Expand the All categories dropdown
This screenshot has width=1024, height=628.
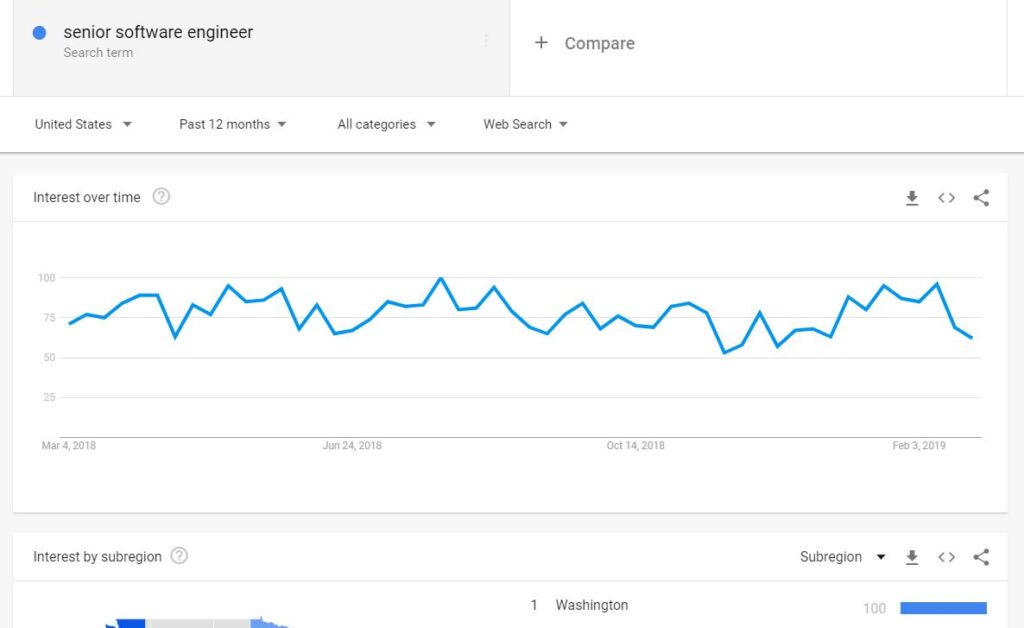(386, 124)
